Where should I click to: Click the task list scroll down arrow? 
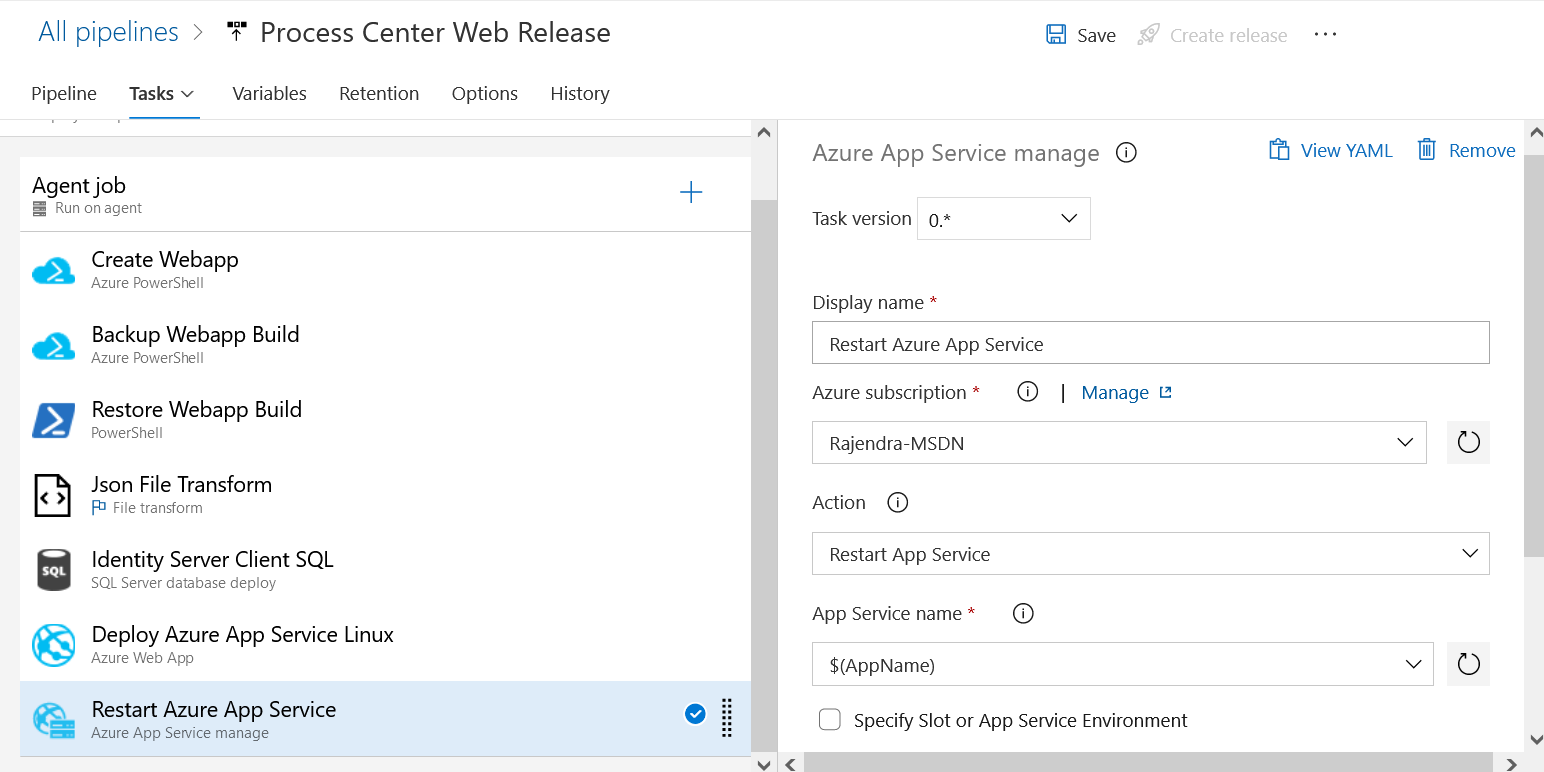[764, 764]
